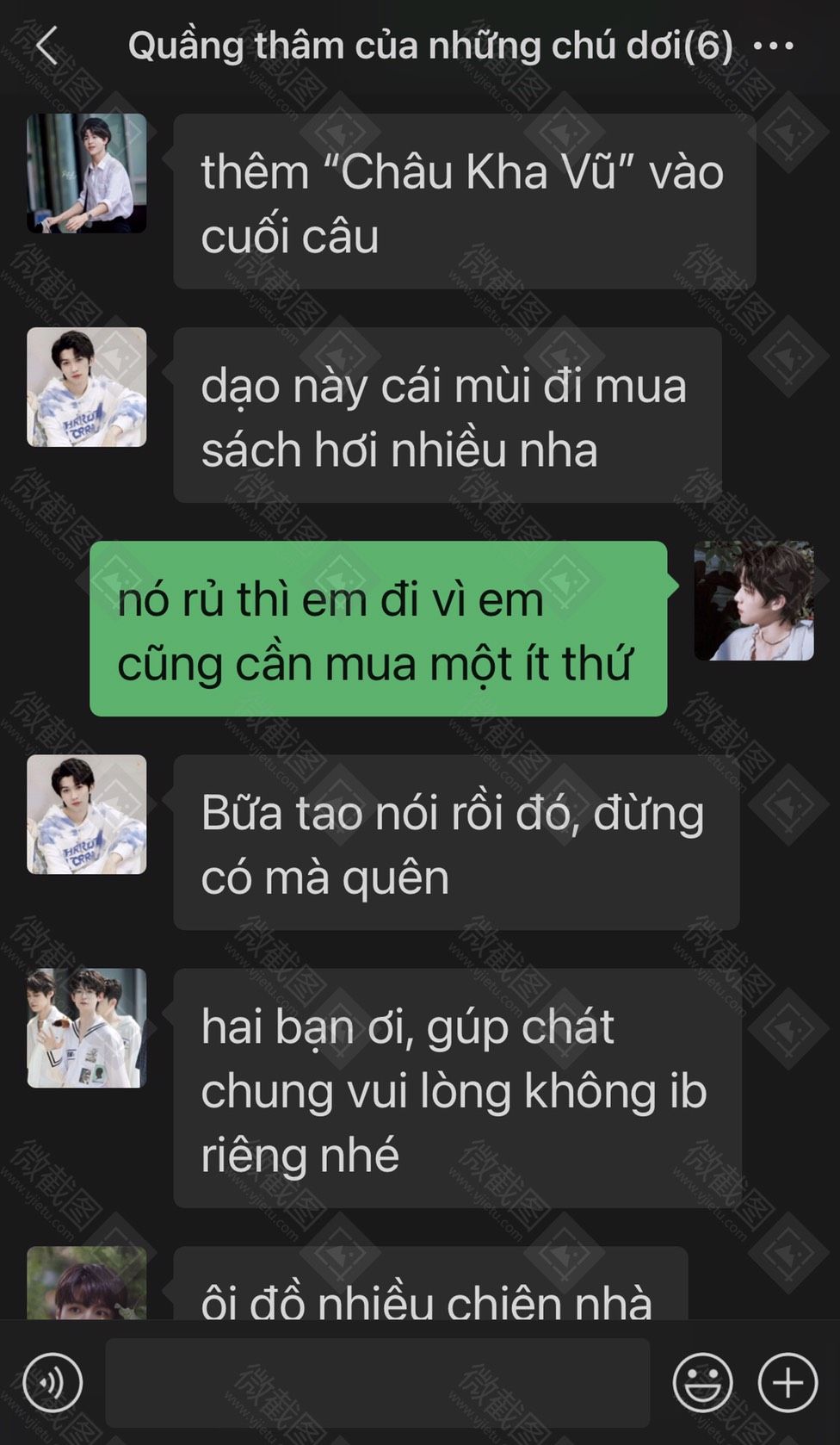Image resolution: width=840 pixels, height=1445 pixels.
Task: Tap avatar beside 'Bữa tao nói rồi' message
Action: [x=86, y=814]
